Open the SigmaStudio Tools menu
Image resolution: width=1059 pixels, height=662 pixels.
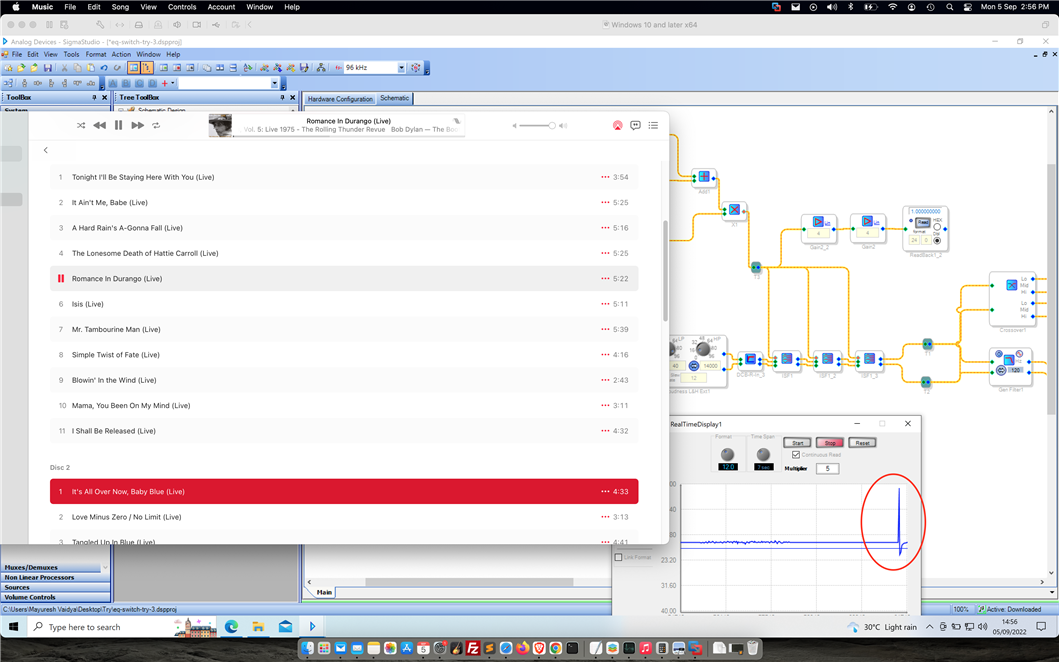tap(72, 54)
